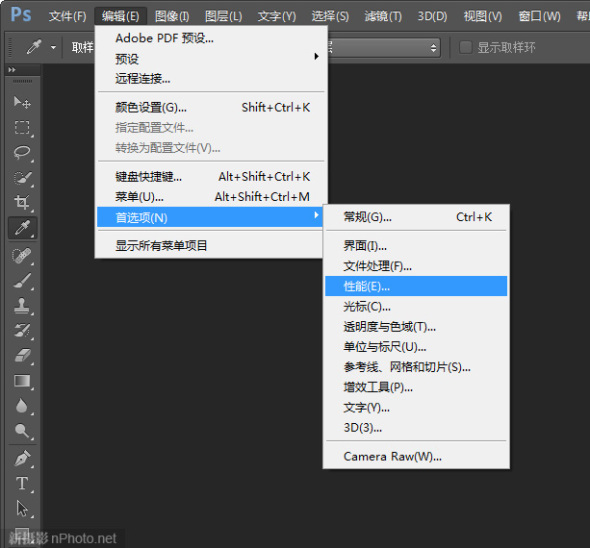The width and height of the screenshot is (590, 548).
Task: Select the Clone Stamp tool
Action: (x=22, y=306)
